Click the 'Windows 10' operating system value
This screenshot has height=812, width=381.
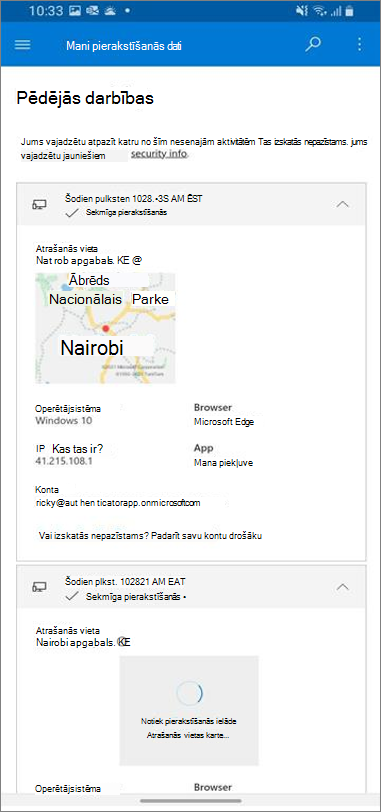pos(64,420)
